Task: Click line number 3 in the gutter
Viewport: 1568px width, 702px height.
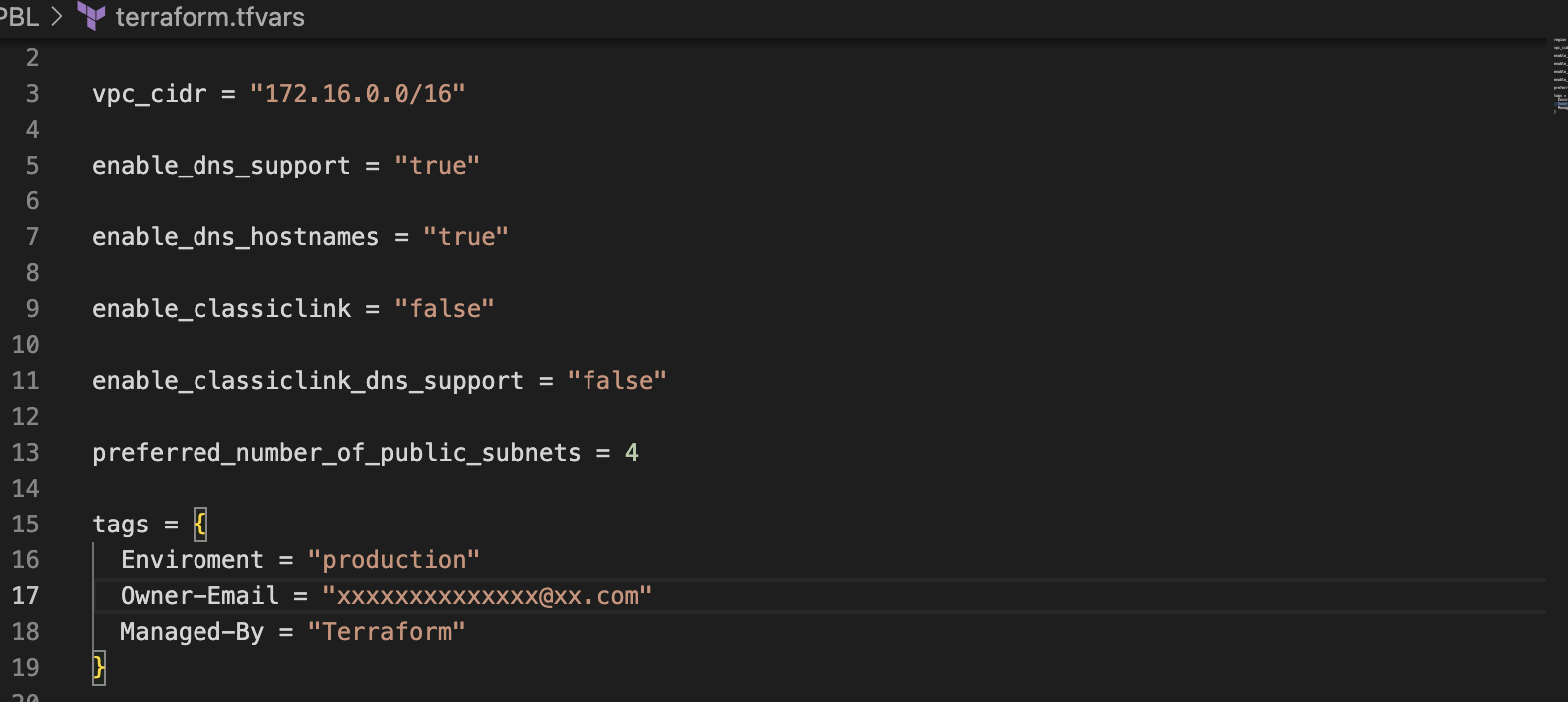Action: tap(31, 93)
